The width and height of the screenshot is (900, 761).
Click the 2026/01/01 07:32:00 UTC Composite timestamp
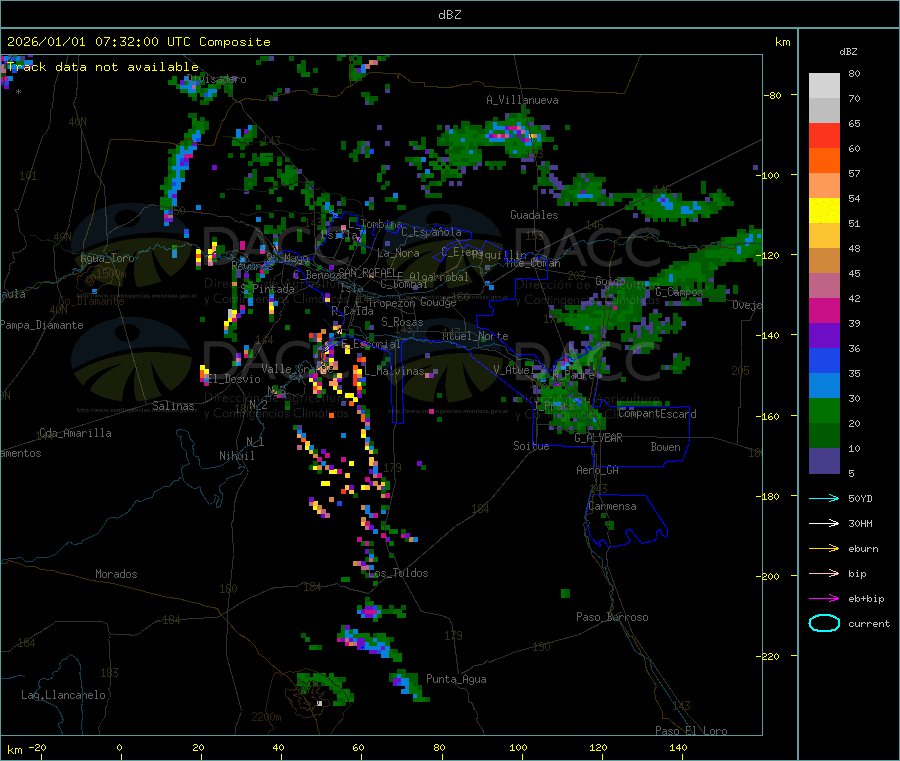(x=138, y=42)
